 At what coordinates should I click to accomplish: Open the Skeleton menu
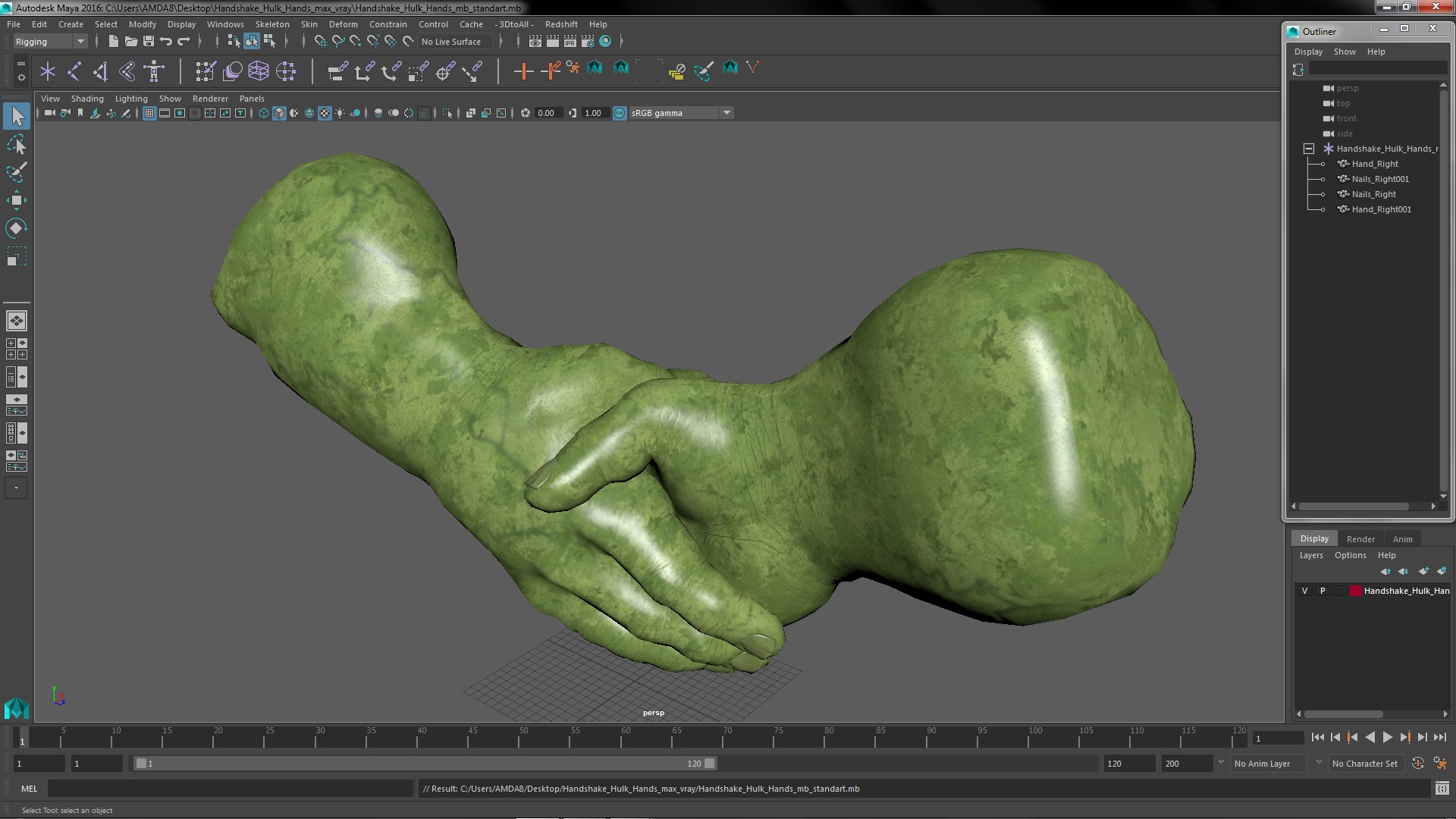click(x=272, y=24)
